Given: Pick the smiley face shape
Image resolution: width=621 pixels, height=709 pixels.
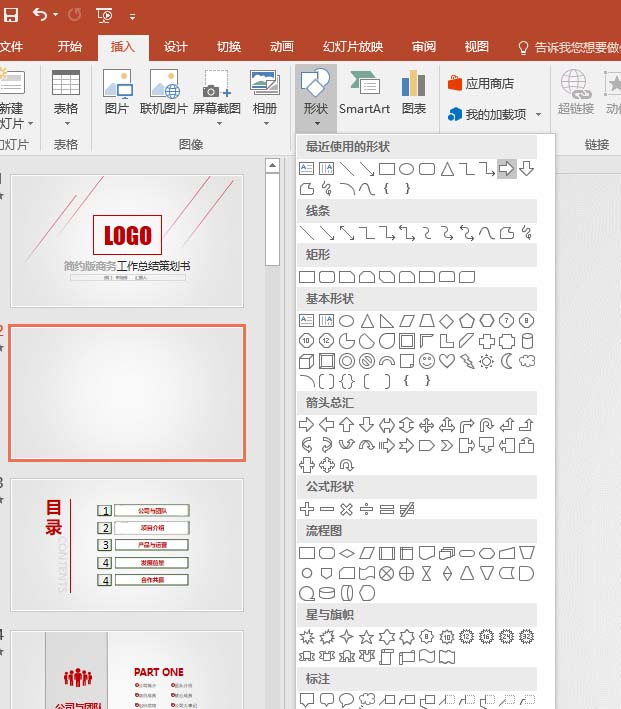Looking at the screenshot, I should pyautogui.click(x=427, y=361).
